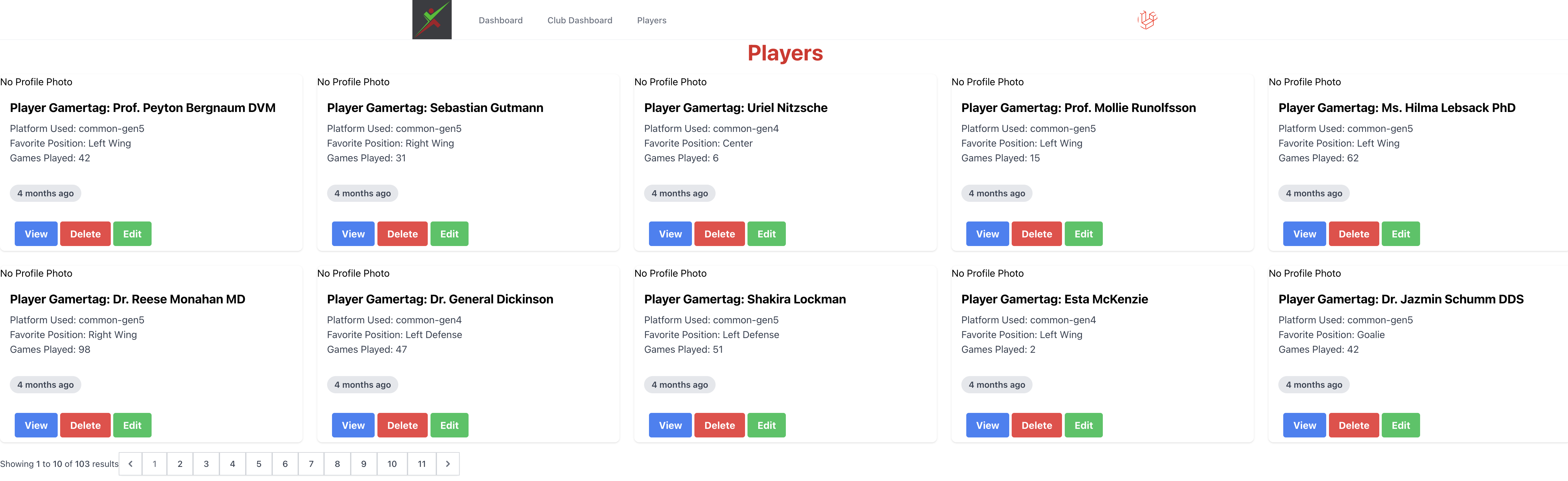
Task: Click the green X site logo
Action: (431, 20)
